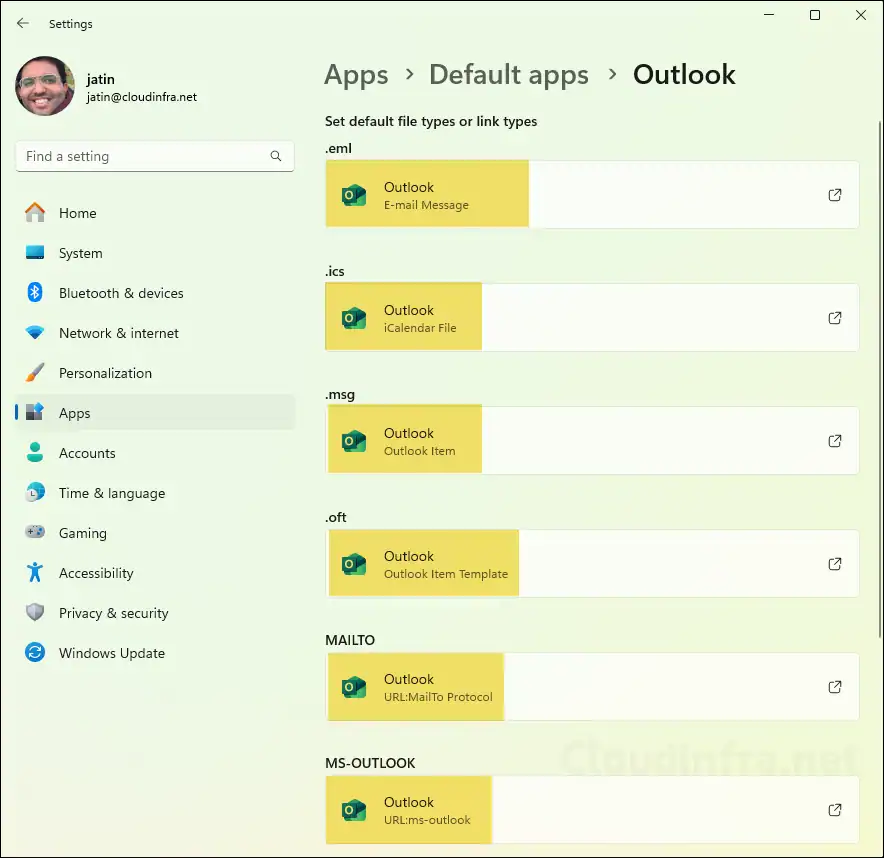Open Gaming settings
The width and height of the screenshot is (884, 858).
tap(155, 533)
